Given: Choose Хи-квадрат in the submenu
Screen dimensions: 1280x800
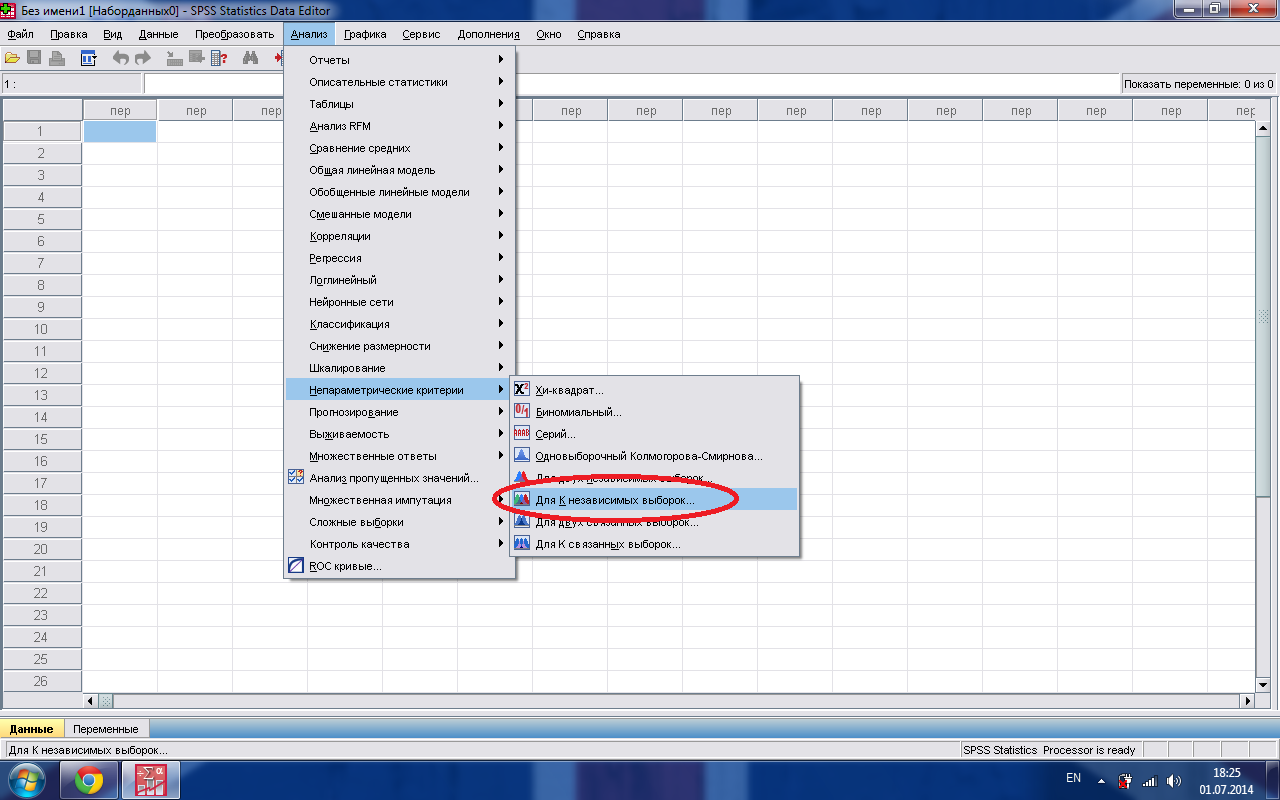Looking at the screenshot, I should click(x=654, y=390).
